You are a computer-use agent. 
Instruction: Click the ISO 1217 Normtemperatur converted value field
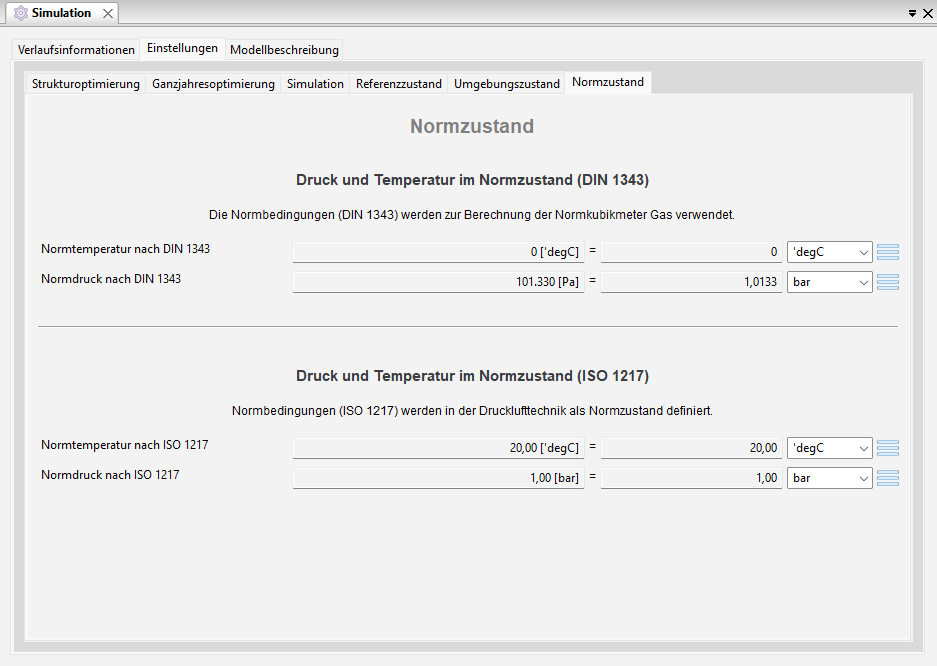point(691,448)
